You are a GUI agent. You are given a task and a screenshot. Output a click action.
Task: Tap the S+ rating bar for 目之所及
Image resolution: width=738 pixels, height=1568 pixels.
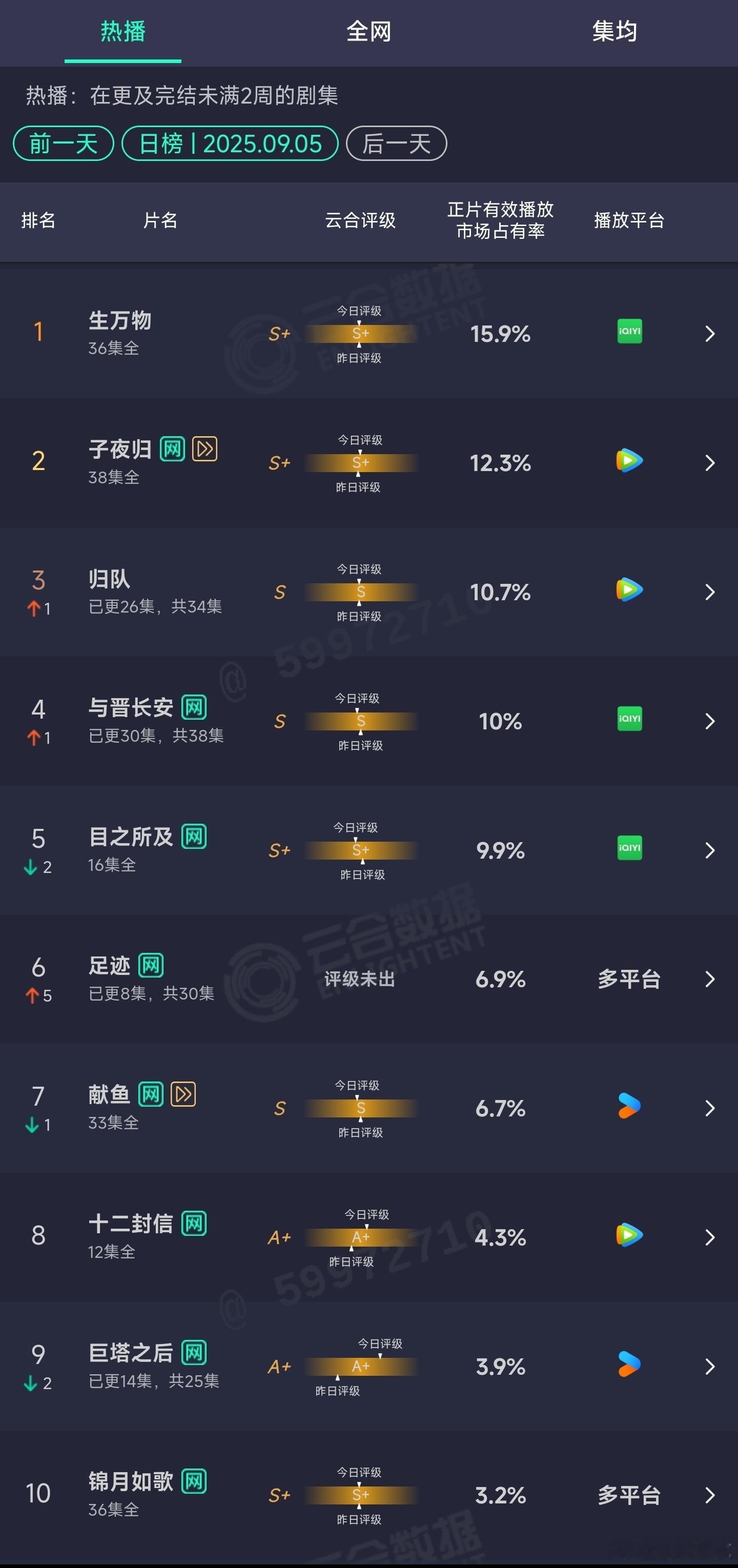pyautogui.click(x=361, y=850)
